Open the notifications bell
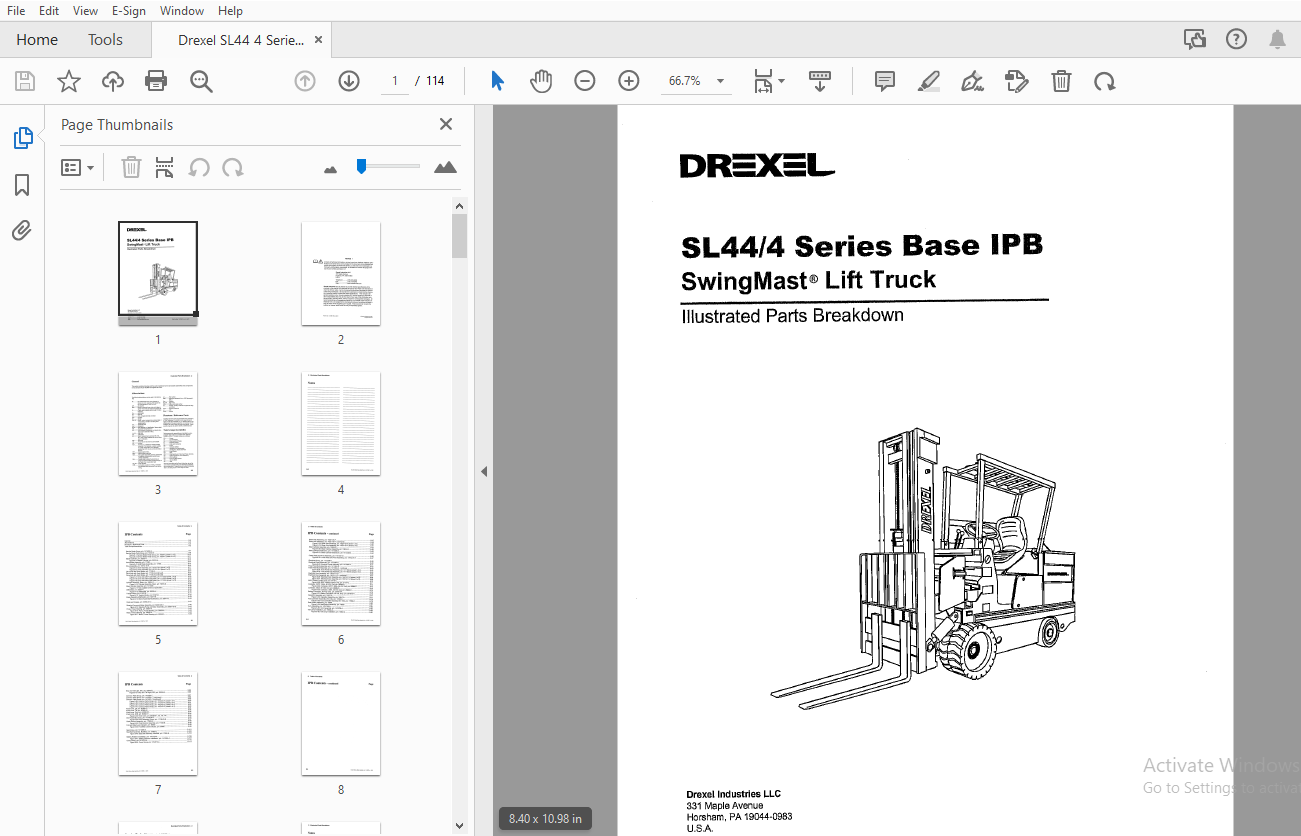 click(1277, 40)
